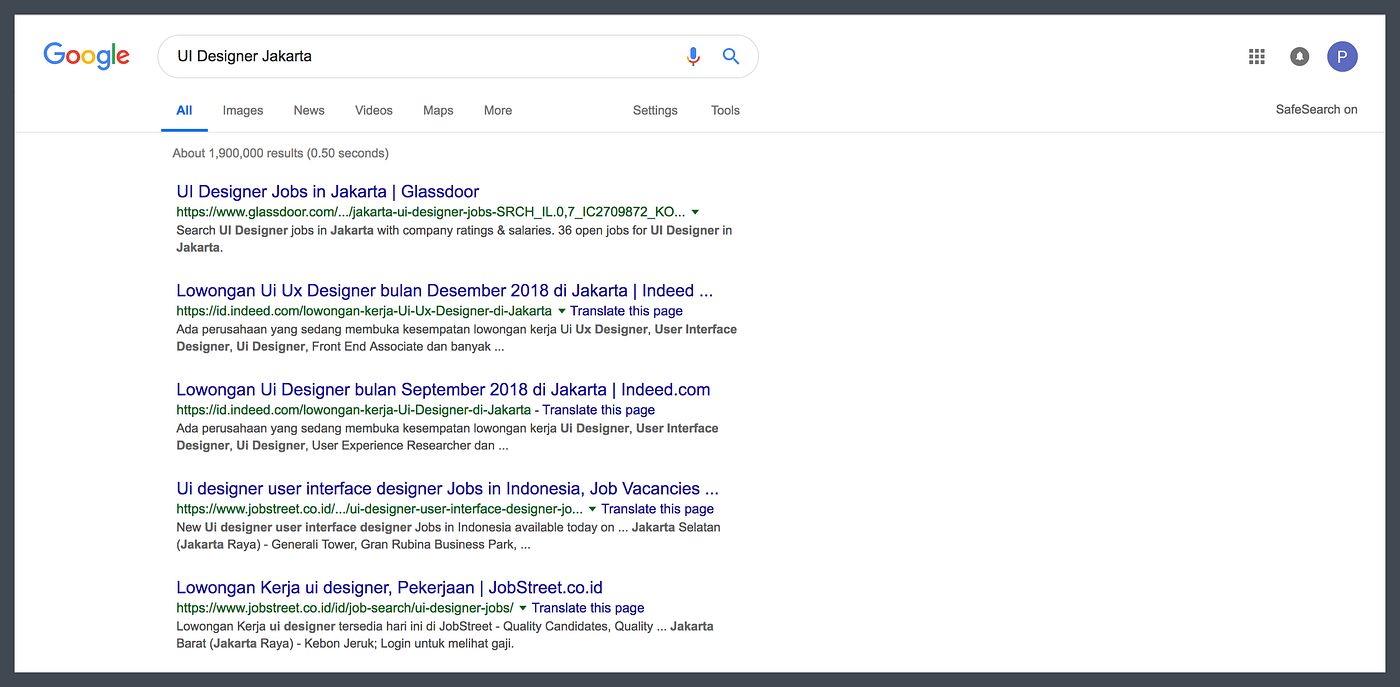The height and width of the screenshot is (687, 1400).
Task: Click snippet mentioning Kebon Jeruk
Action: point(445,635)
